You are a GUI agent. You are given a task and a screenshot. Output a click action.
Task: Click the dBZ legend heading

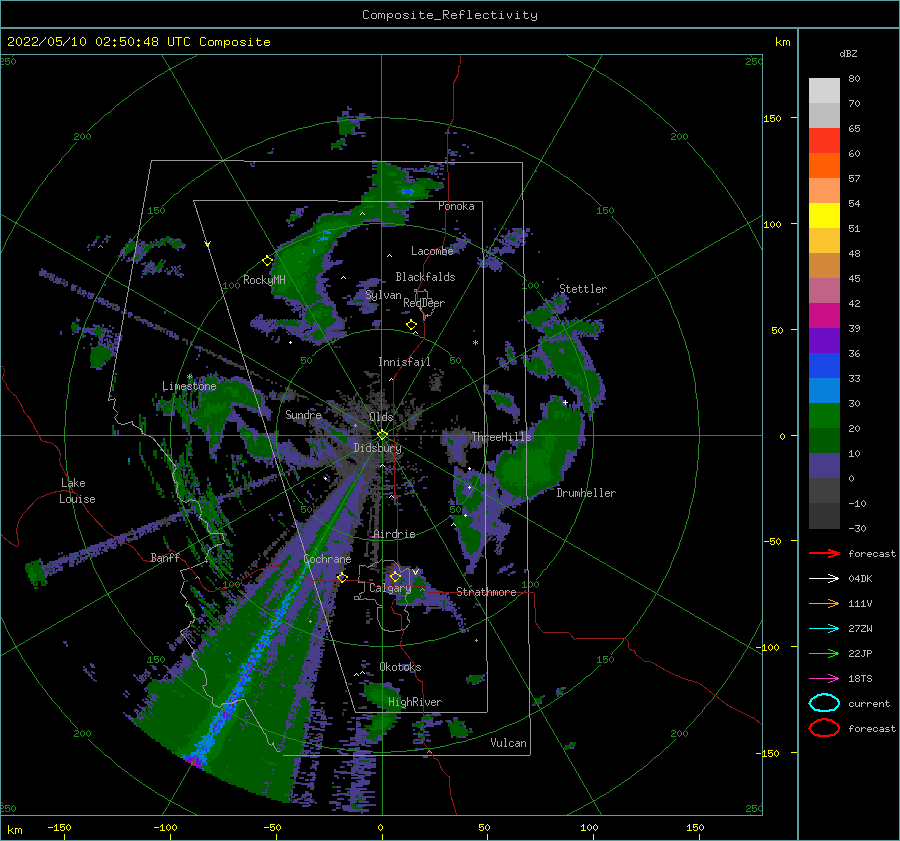pyautogui.click(x=848, y=53)
